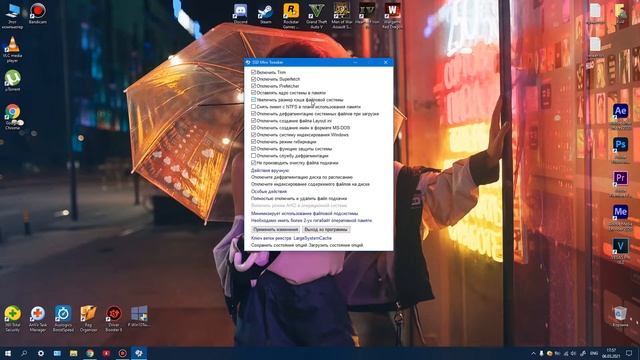The width and height of the screenshot is (640, 360).
Task: Open link to disable file content indexing
Action: (x=310, y=184)
